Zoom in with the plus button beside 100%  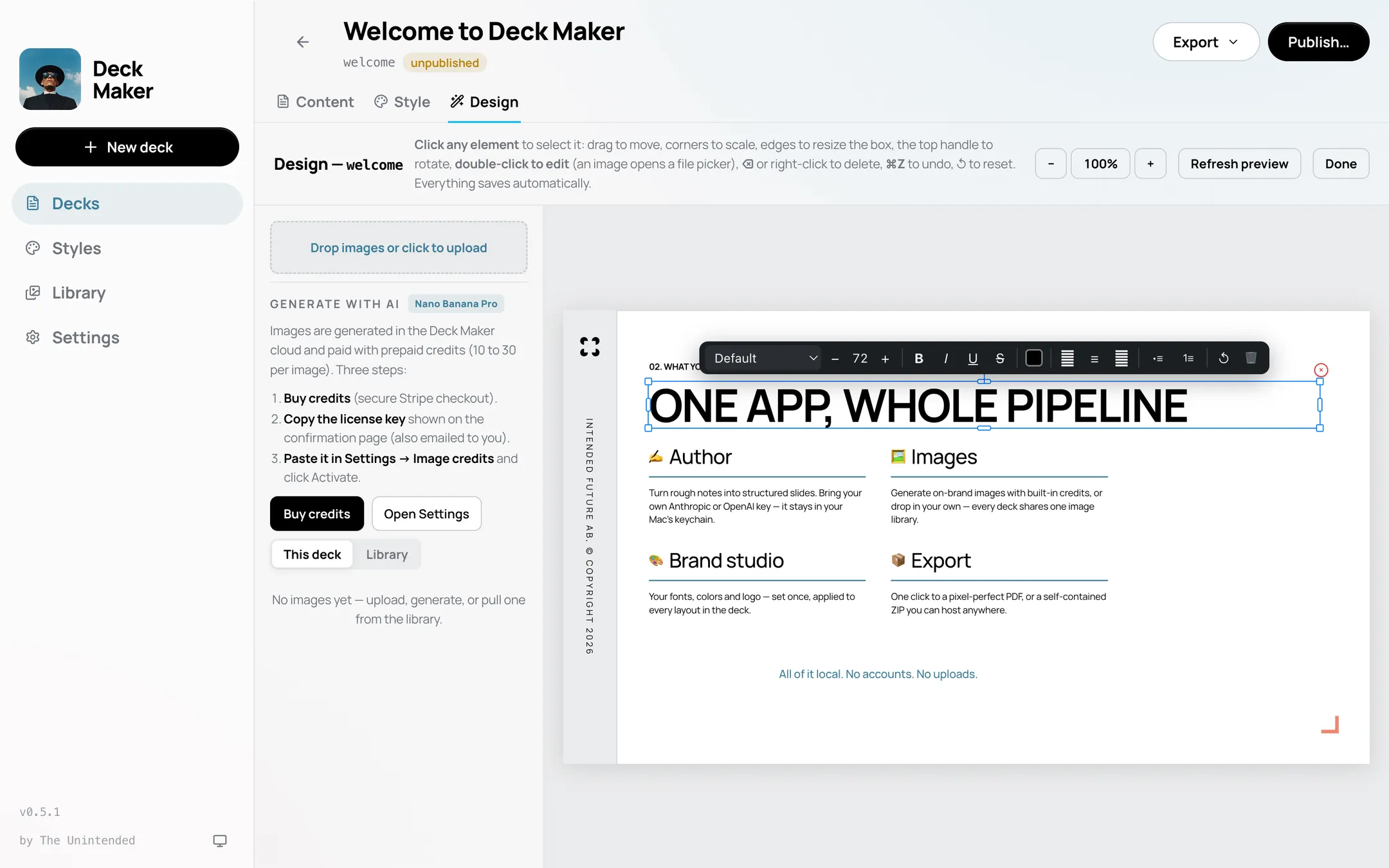tap(1150, 163)
